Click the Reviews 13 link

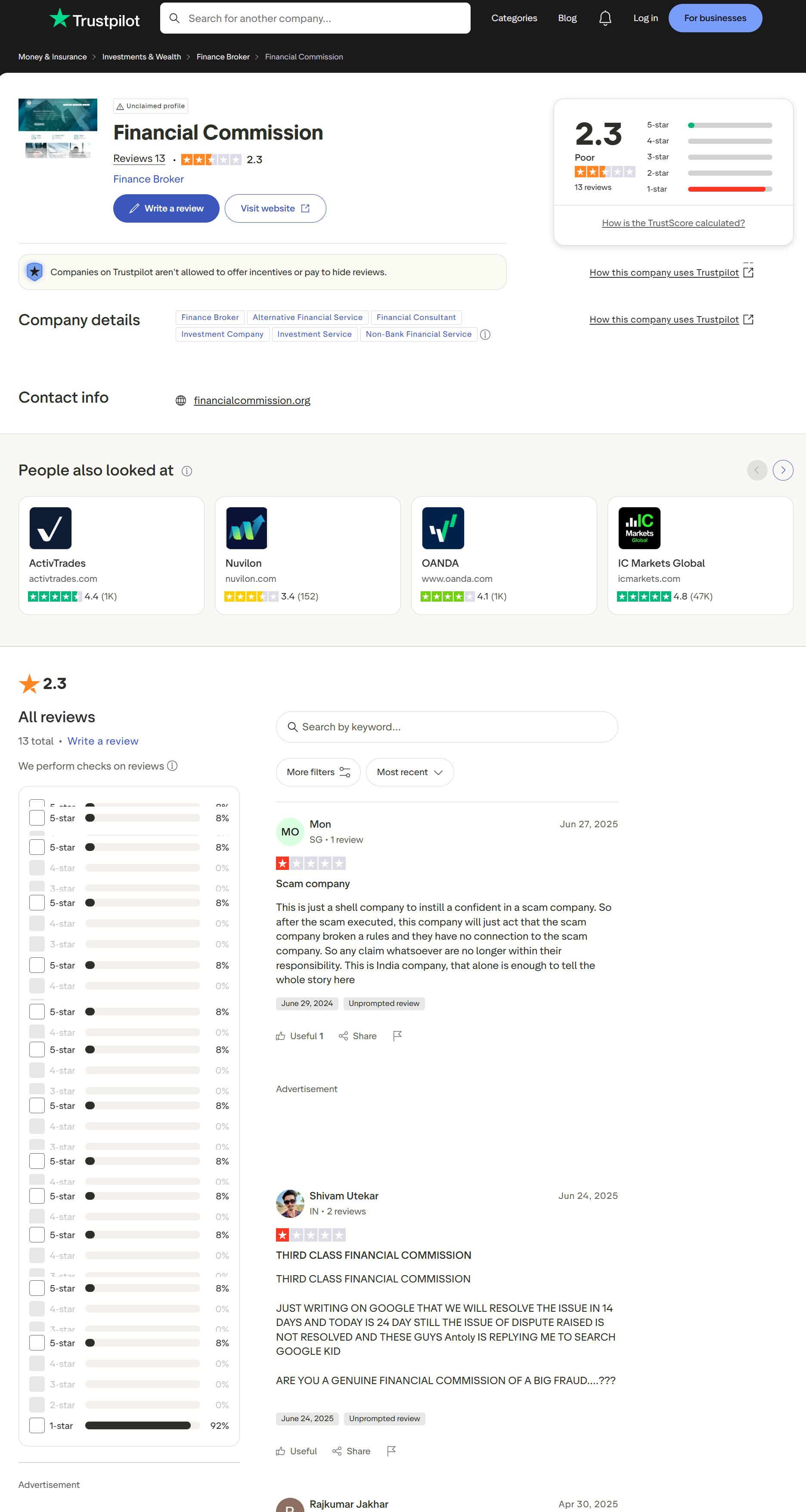tap(139, 158)
